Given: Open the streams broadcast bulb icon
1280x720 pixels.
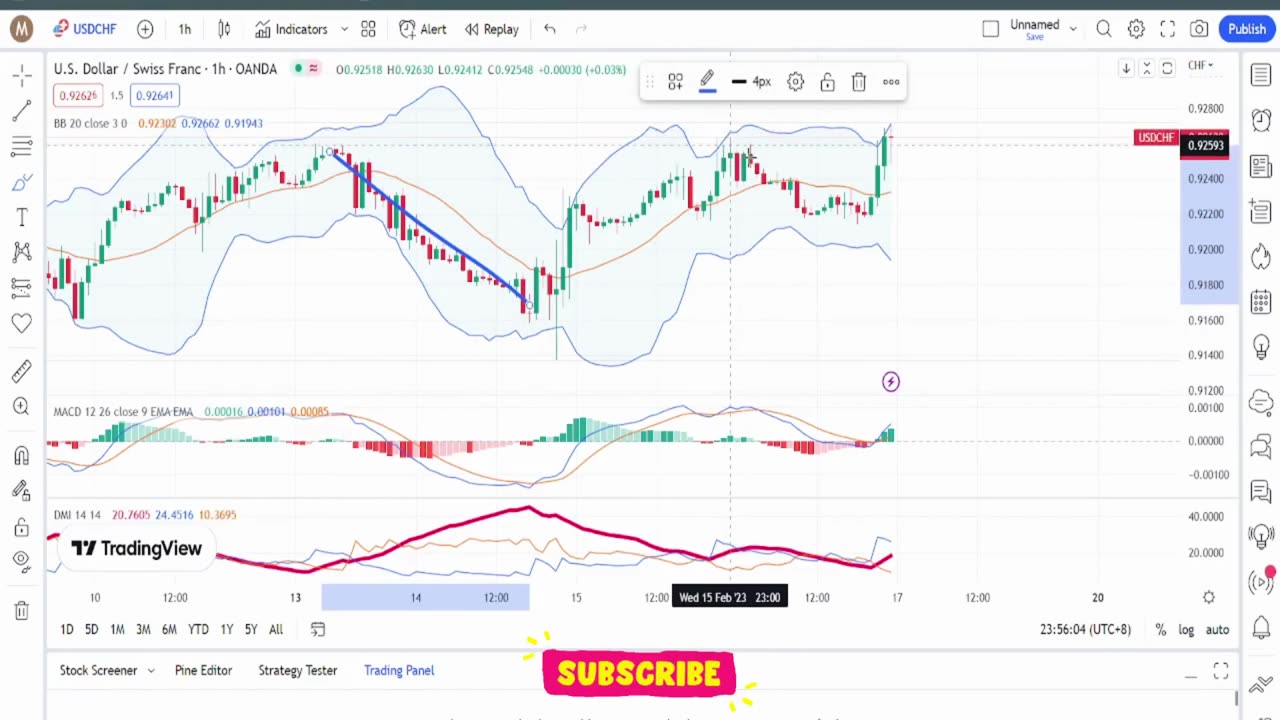Looking at the screenshot, I should pos(1261,535).
